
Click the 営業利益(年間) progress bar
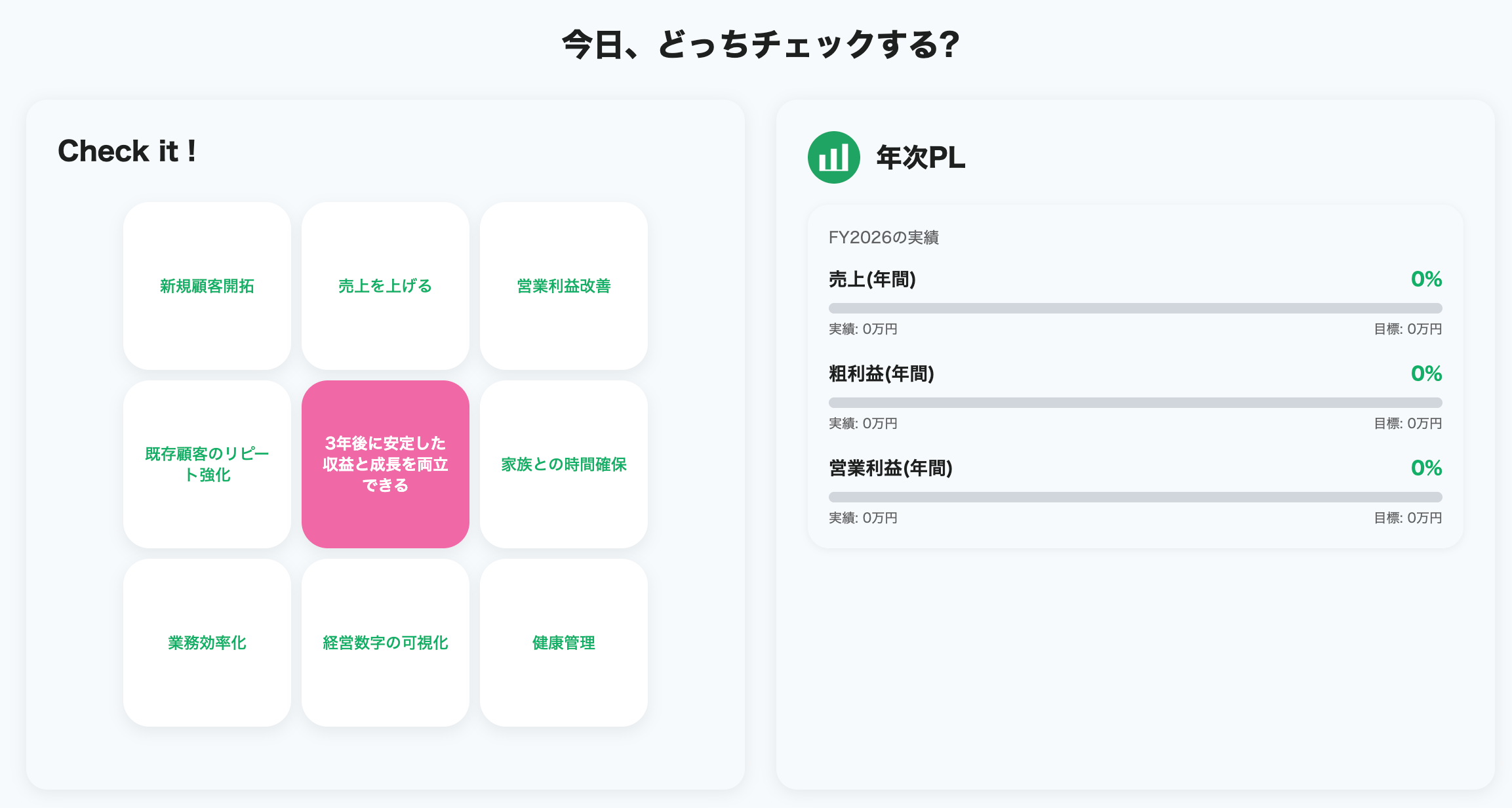1135,497
